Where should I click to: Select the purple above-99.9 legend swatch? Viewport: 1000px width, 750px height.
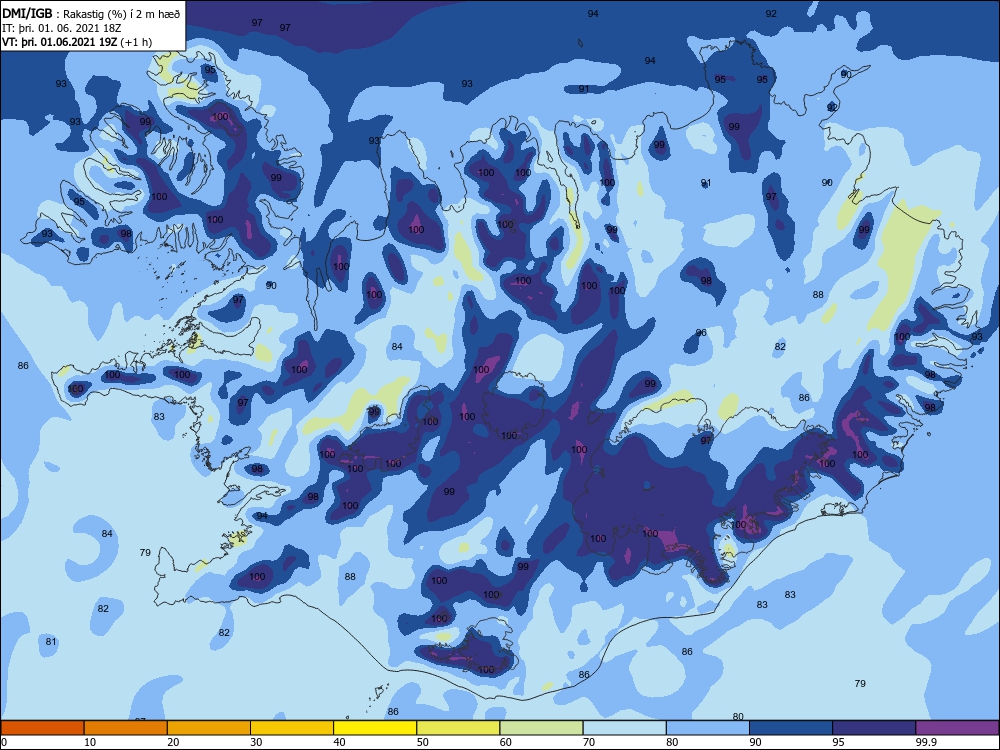[957, 728]
